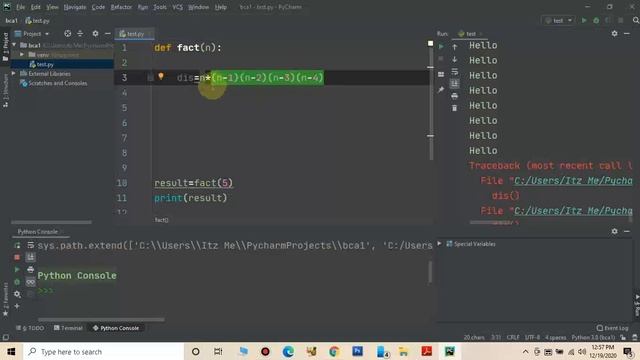Screen dimensions: 640x360
Task: Run the test configuration from the top toolbar
Action: pos(584,20)
